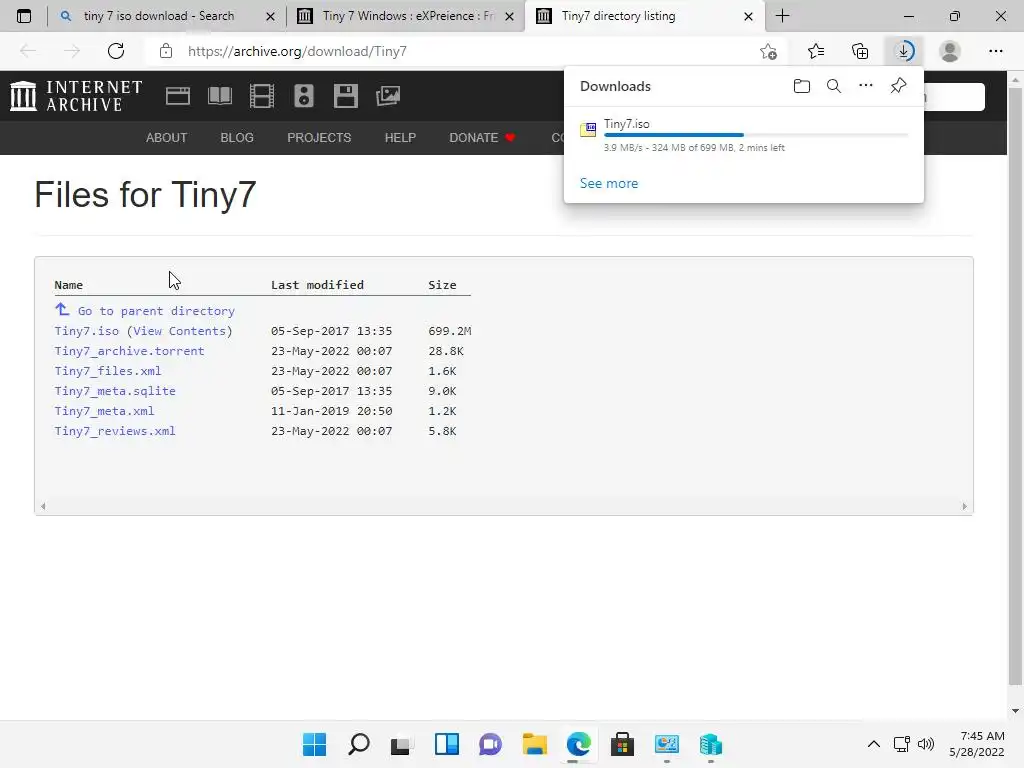Open the DONATE menu item

(x=482, y=138)
